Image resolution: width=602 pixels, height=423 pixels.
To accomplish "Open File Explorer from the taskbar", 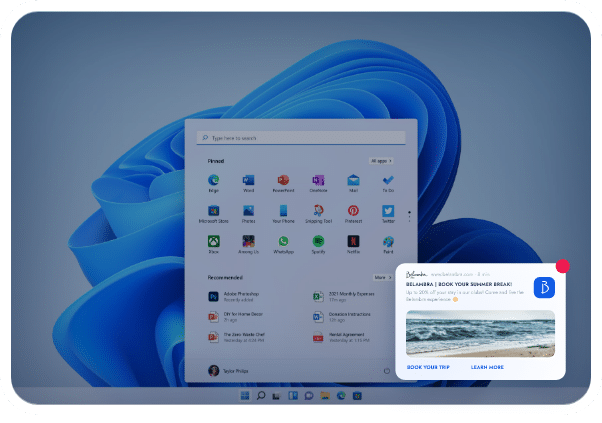I will point(325,395).
